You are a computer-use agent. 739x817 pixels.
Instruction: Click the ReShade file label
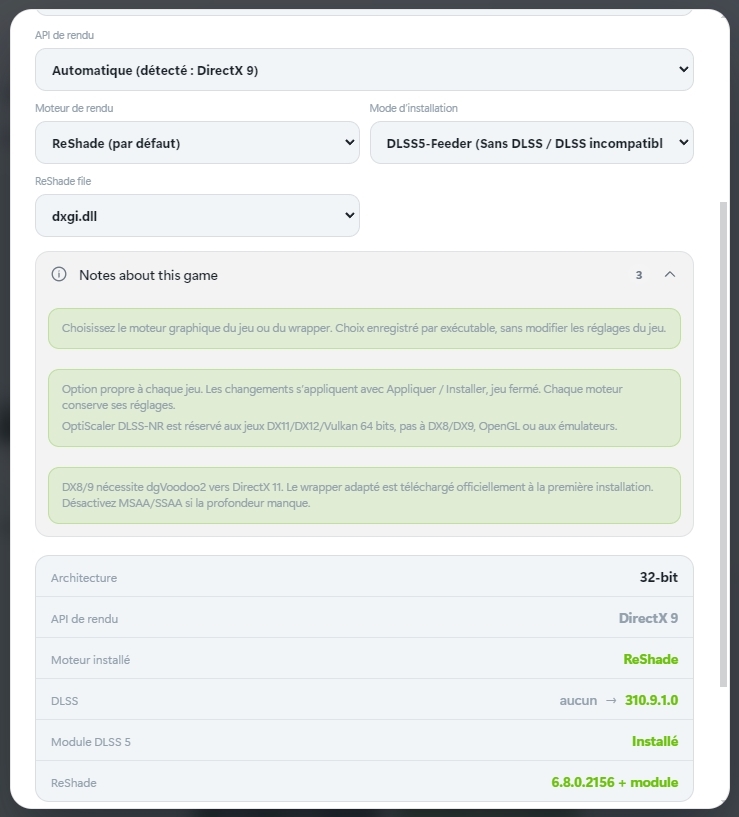pos(63,181)
